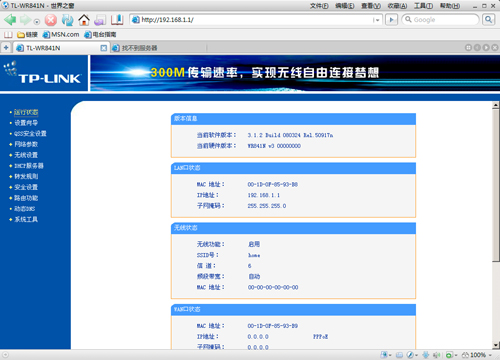Close the TL-WR841N tab
Screen dimensions: 500x360
point(104,48)
